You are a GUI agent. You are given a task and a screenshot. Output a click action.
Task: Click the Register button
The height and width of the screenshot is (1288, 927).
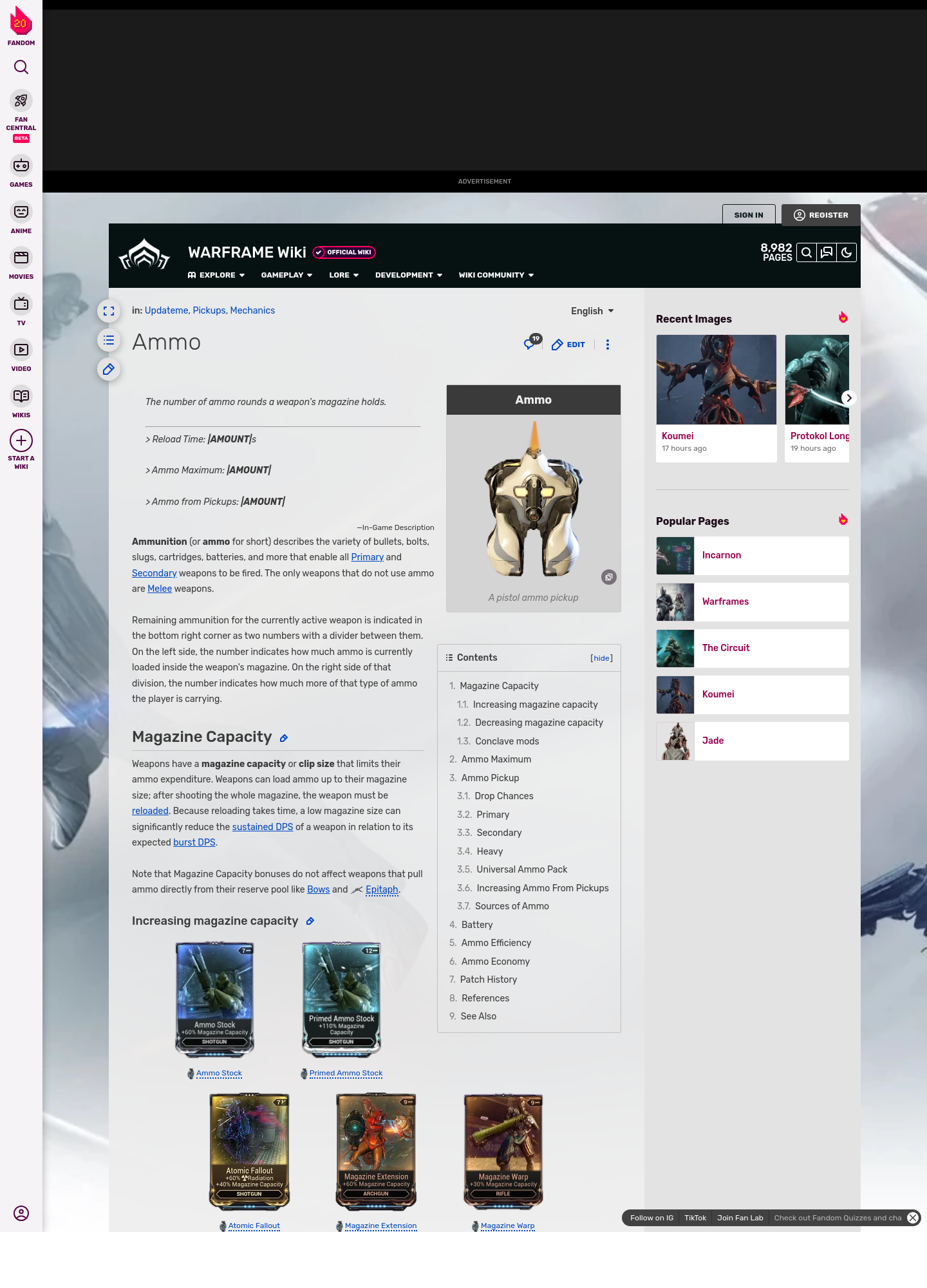point(821,215)
